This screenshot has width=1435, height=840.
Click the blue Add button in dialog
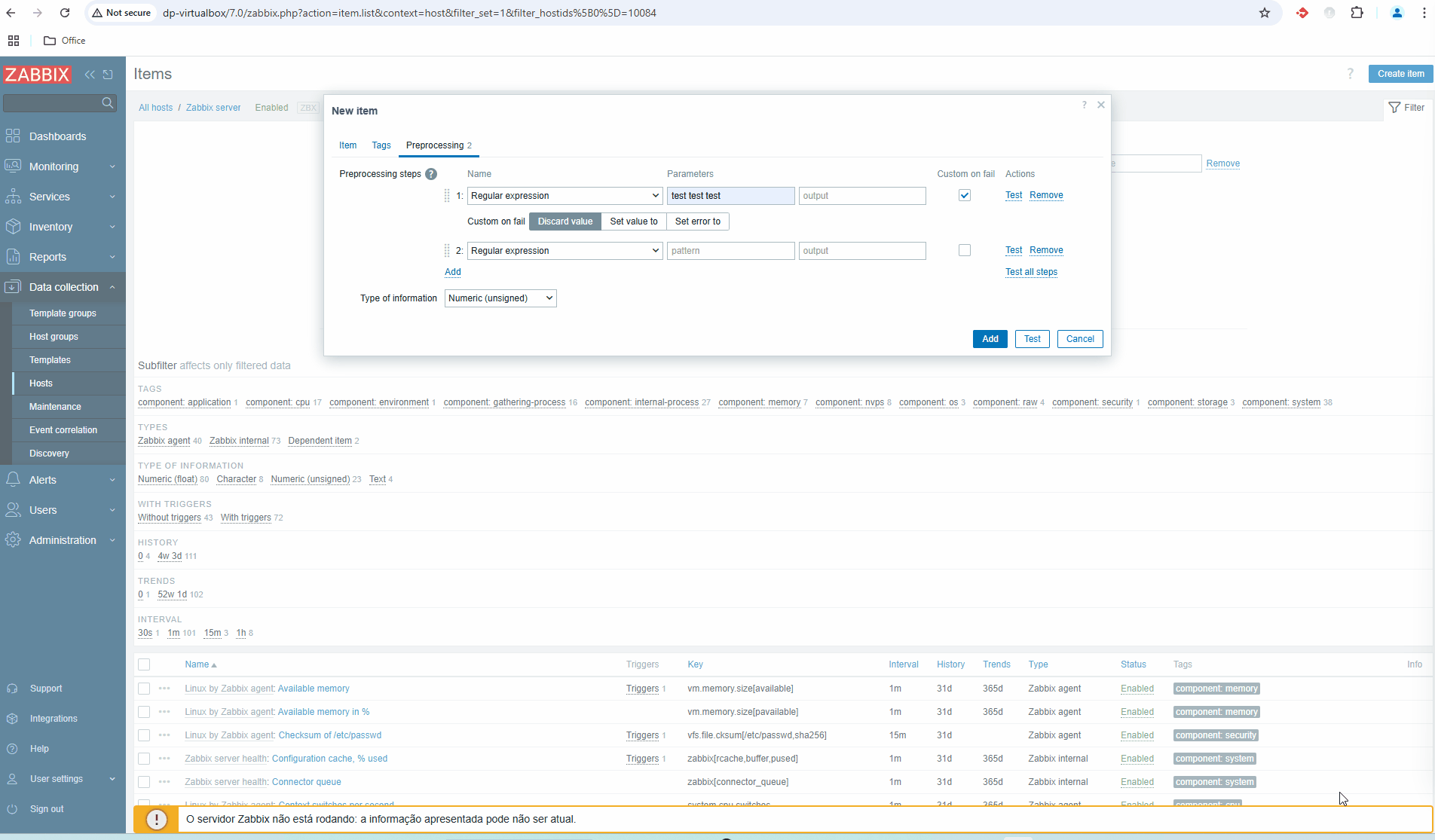tap(990, 339)
